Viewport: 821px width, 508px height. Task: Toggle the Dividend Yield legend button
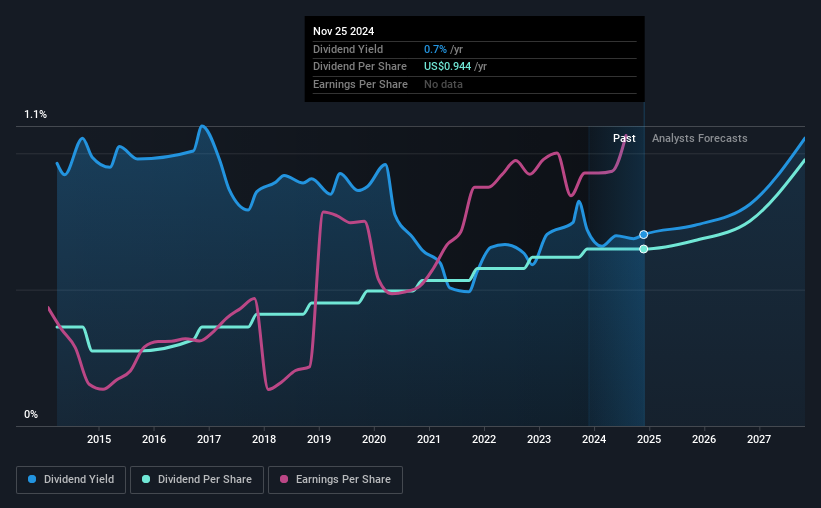71,480
